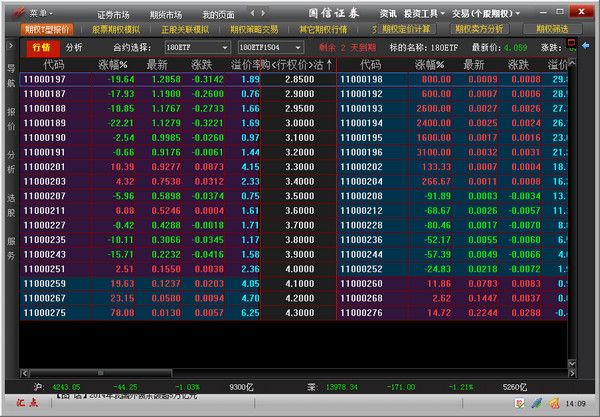Select put contract 11000260

click(361, 284)
